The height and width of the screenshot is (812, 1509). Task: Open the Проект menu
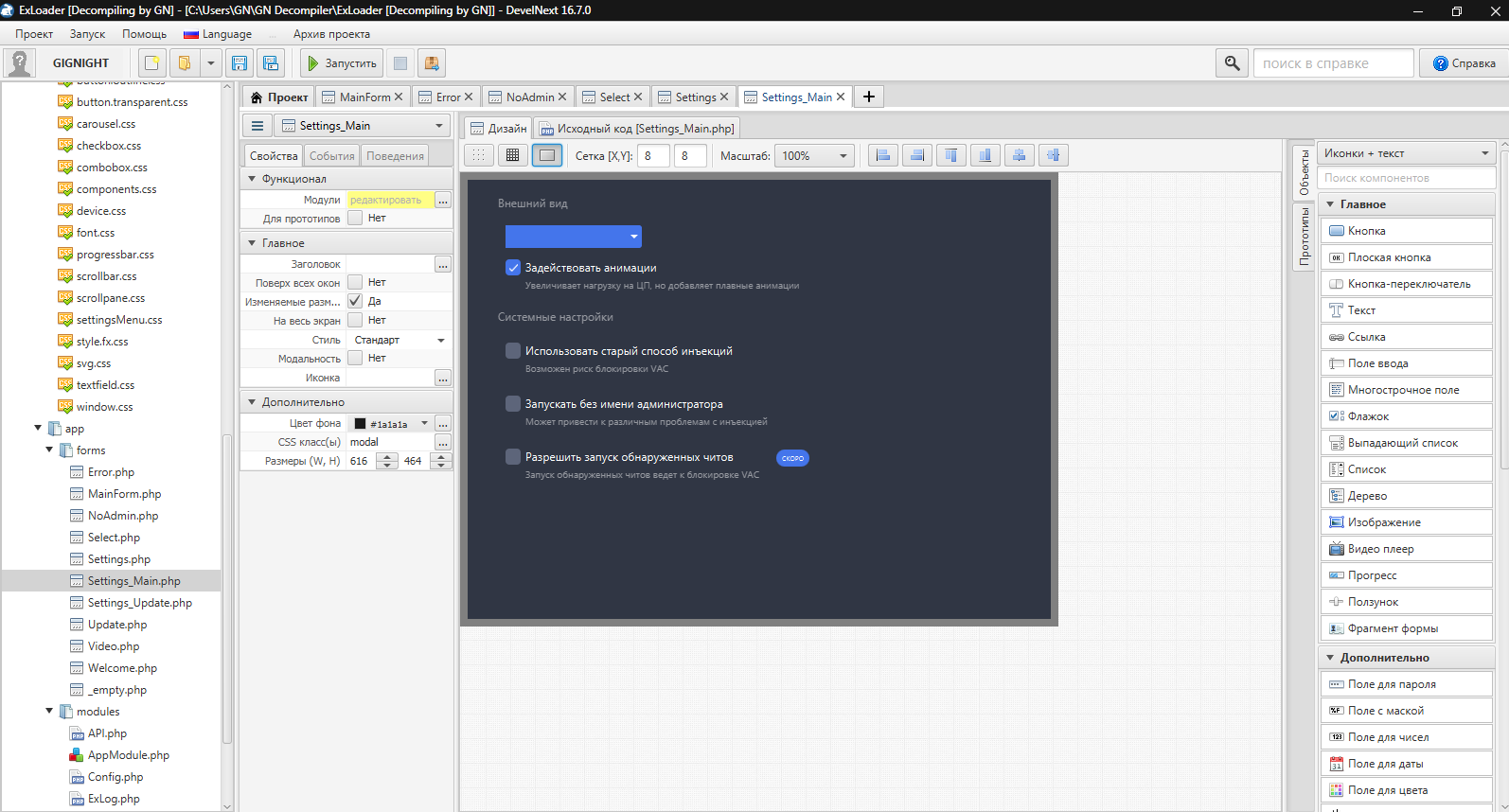(34, 34)
